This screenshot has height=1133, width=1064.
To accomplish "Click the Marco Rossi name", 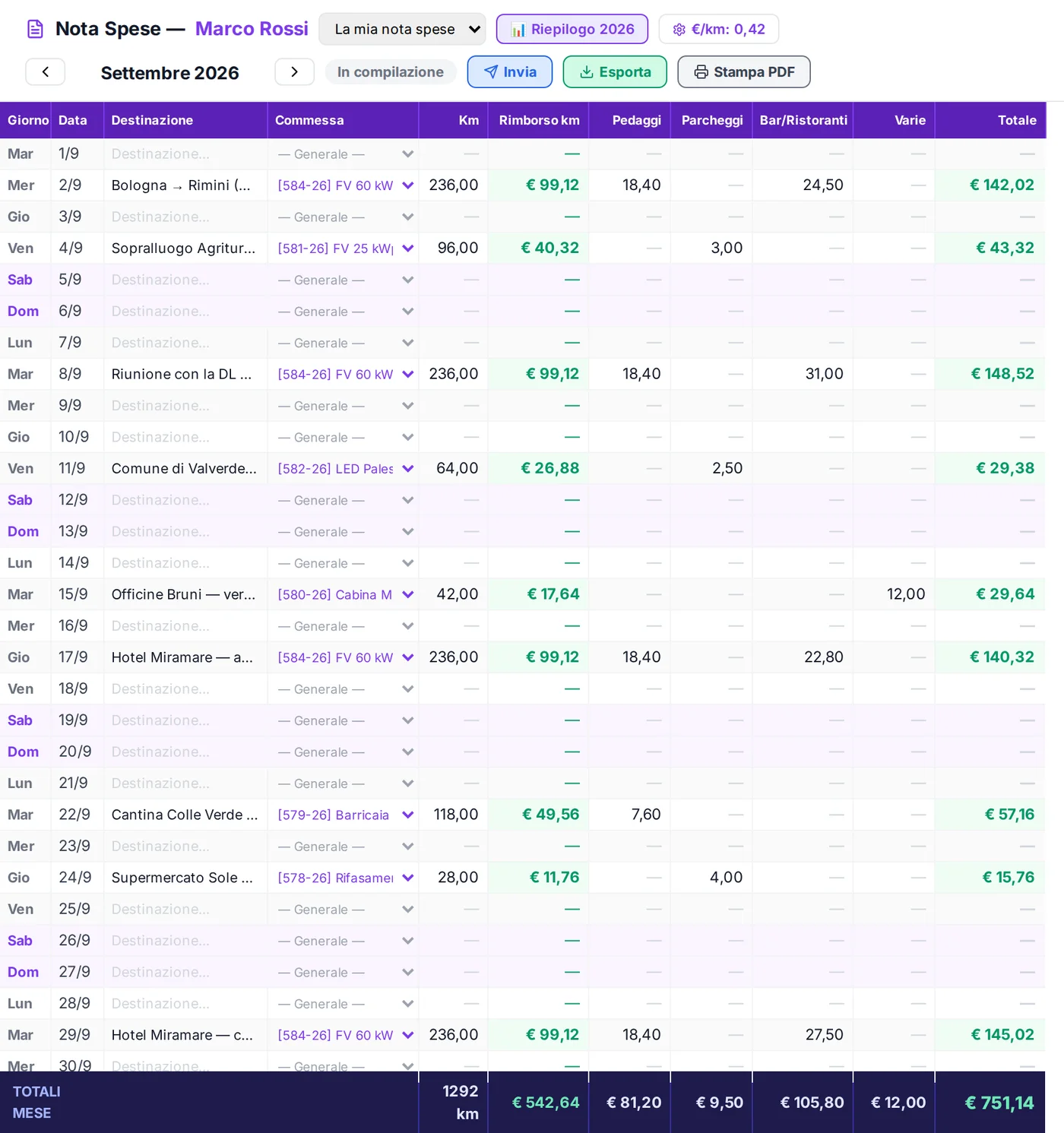I will pos(252,29).
